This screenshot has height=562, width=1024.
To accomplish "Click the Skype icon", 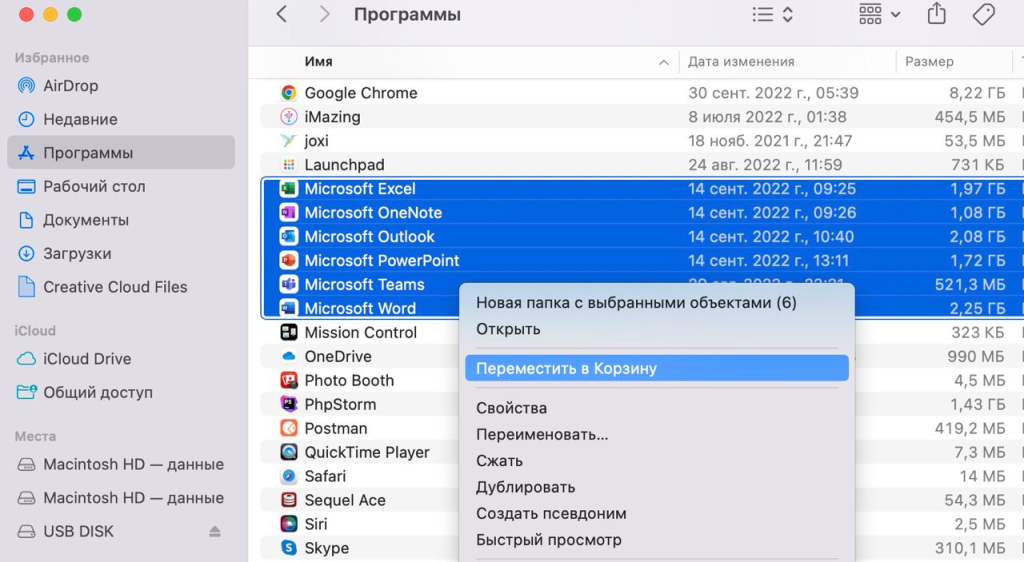I will (x=289, y=548).
